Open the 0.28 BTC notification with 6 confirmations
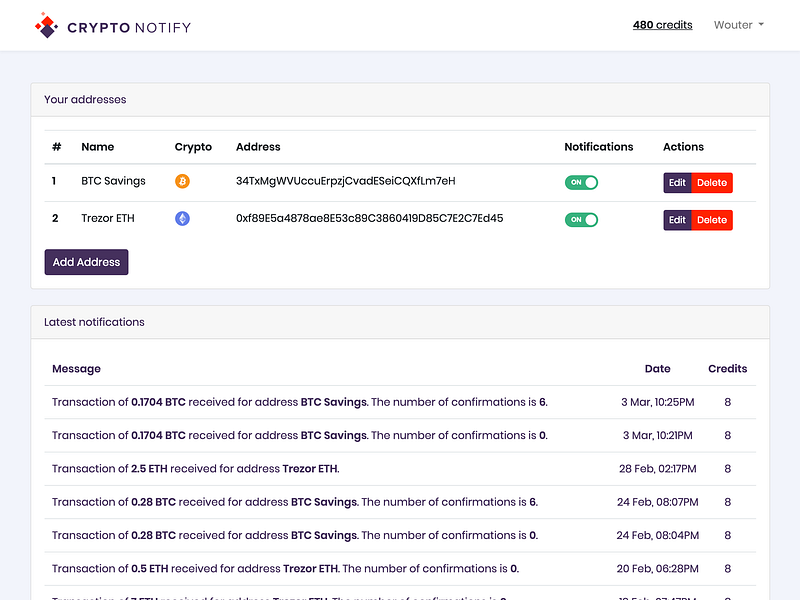 [x=295, y=502]
